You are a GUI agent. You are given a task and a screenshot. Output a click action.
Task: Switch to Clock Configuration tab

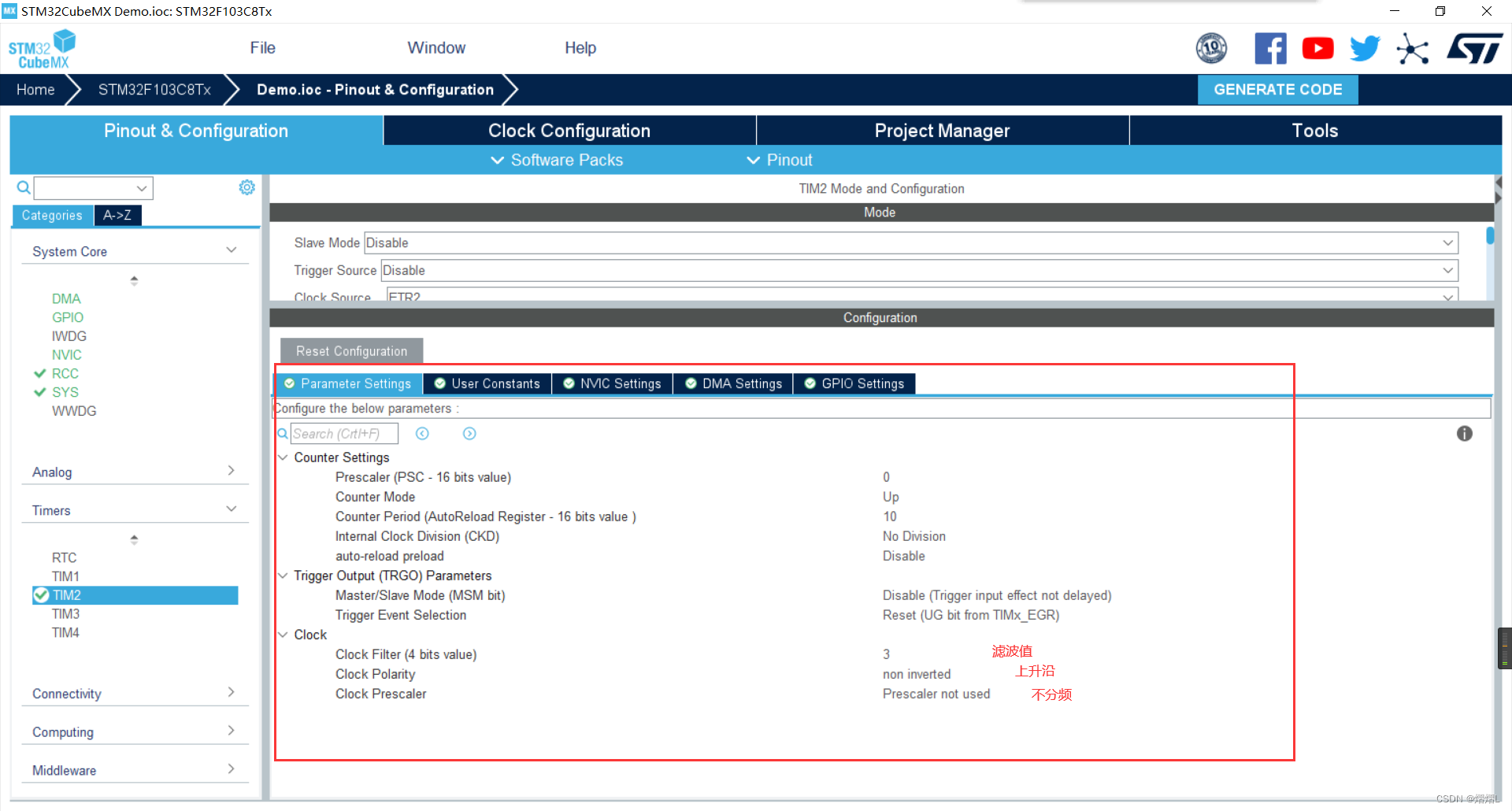569,131
